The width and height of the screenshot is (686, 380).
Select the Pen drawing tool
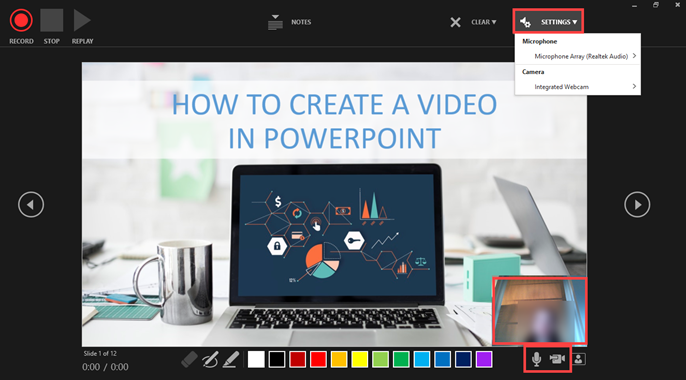210,359
